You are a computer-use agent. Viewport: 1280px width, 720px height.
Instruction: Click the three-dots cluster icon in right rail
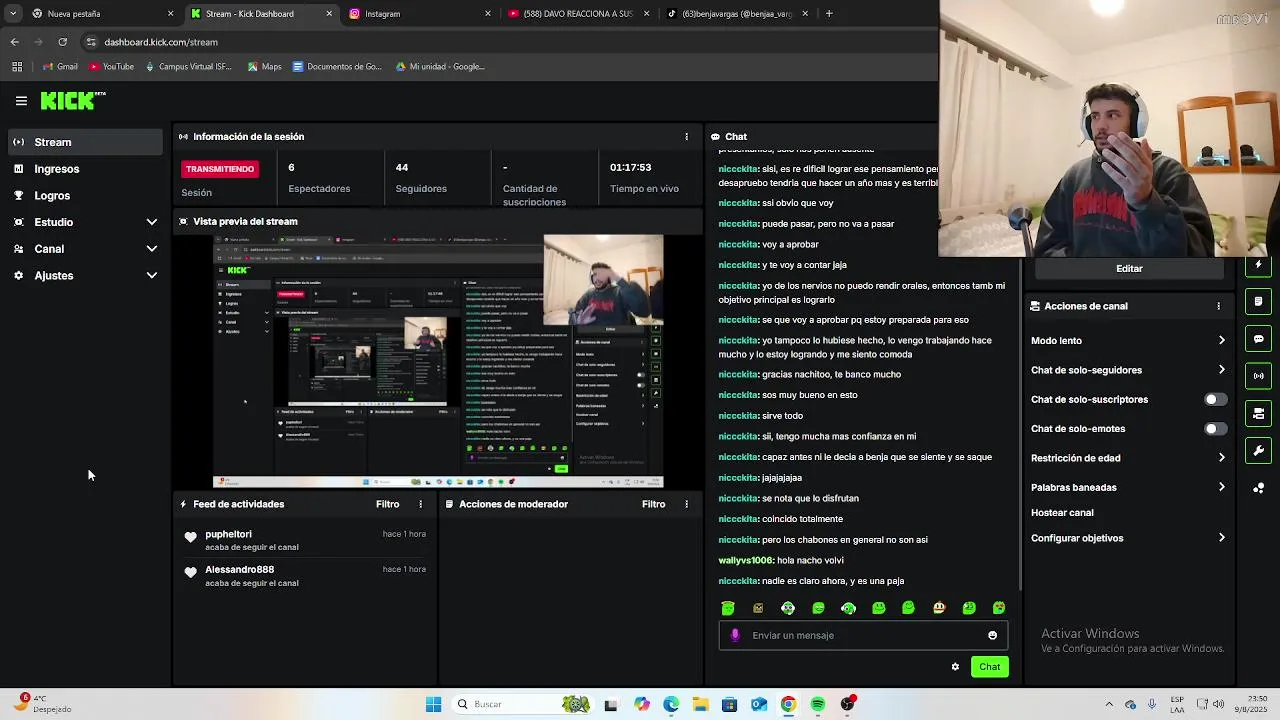click(1258, 488)
